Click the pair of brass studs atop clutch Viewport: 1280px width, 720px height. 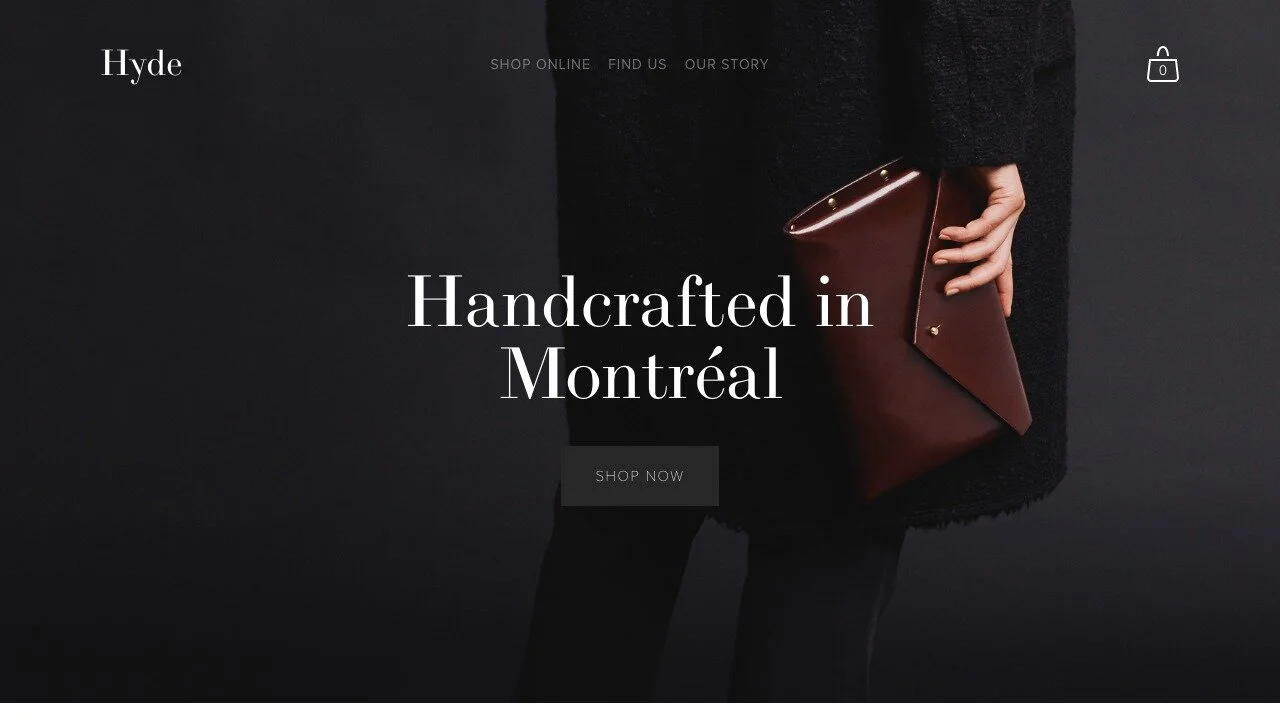pos(856,187)
